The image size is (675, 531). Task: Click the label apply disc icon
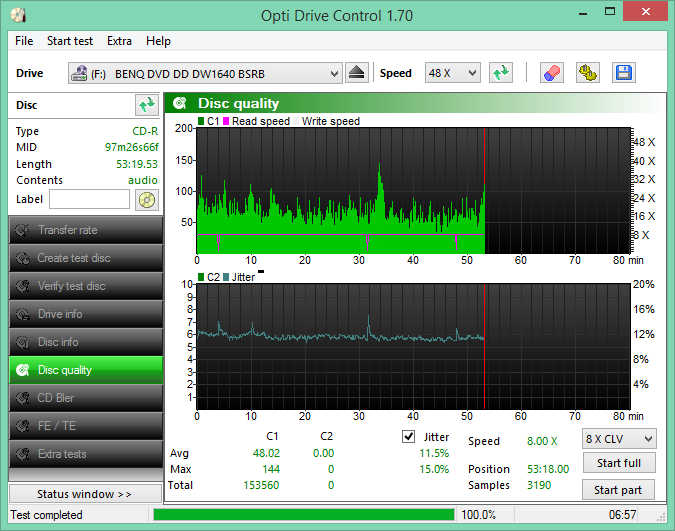pos(146,199)
